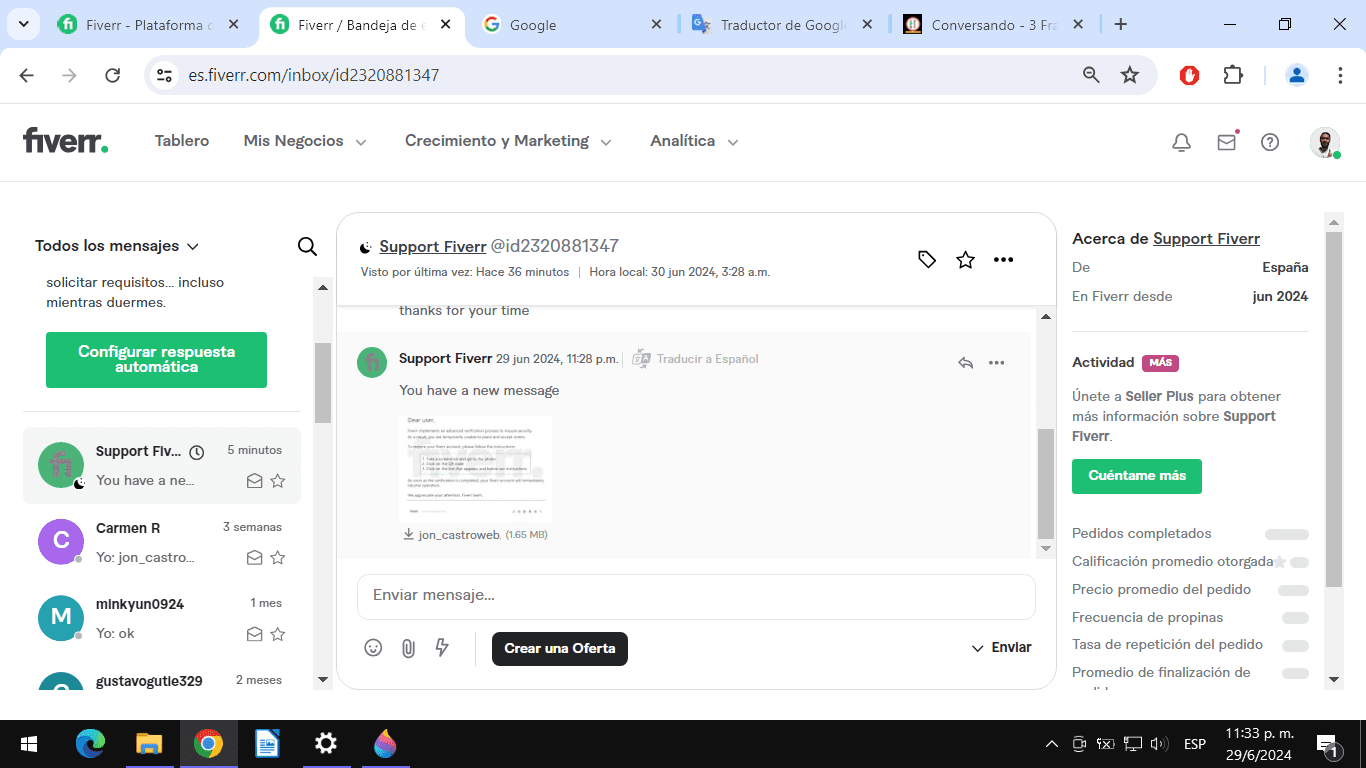Click Configurar respuesta automática button
This screenshot has height=768, width=1366.
pos(156,360)
